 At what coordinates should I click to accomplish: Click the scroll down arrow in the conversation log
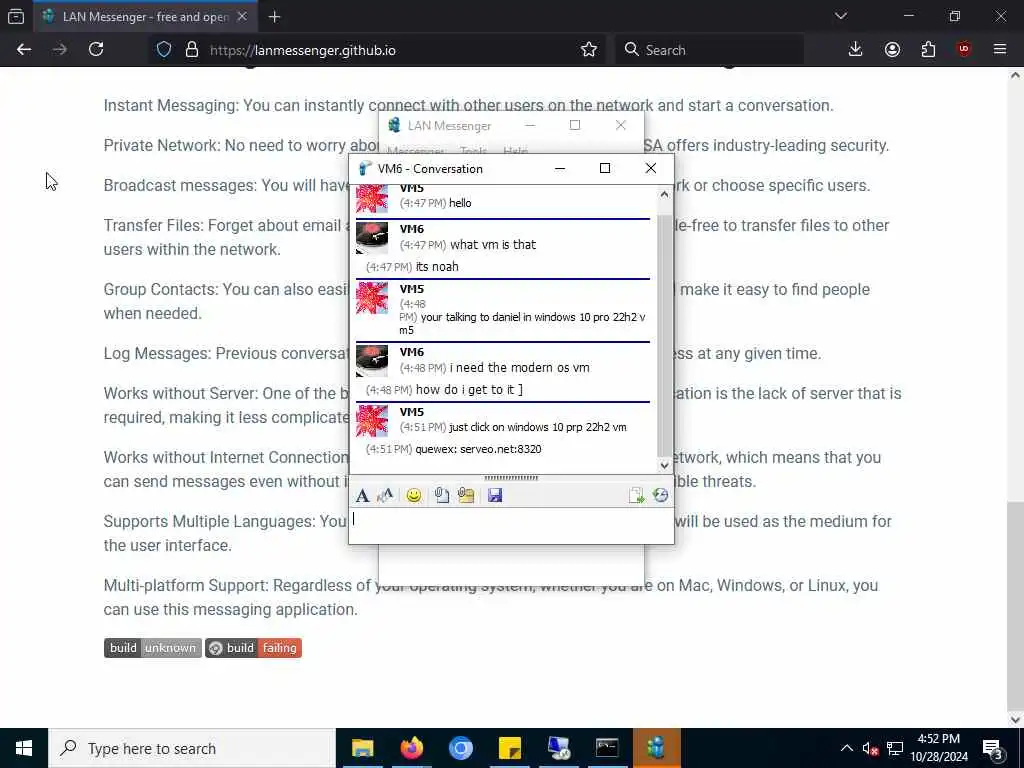click(x=664, y=466)
